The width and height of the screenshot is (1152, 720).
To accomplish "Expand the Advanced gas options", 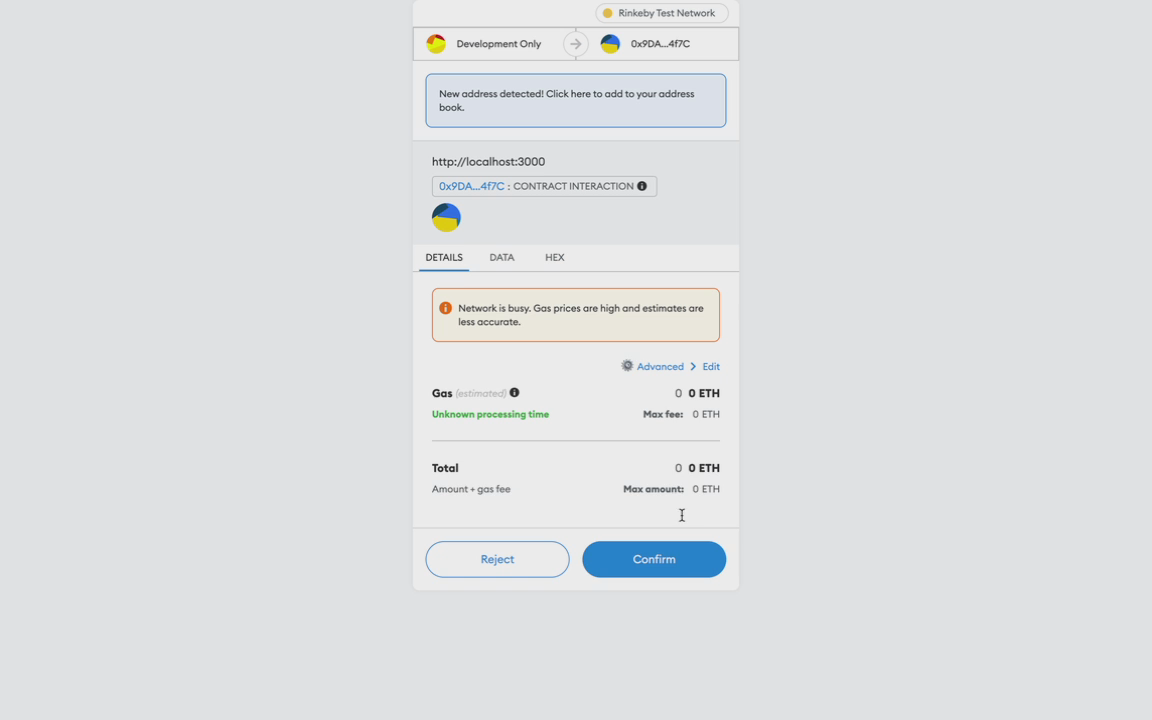I will click(x=660, y=367).
